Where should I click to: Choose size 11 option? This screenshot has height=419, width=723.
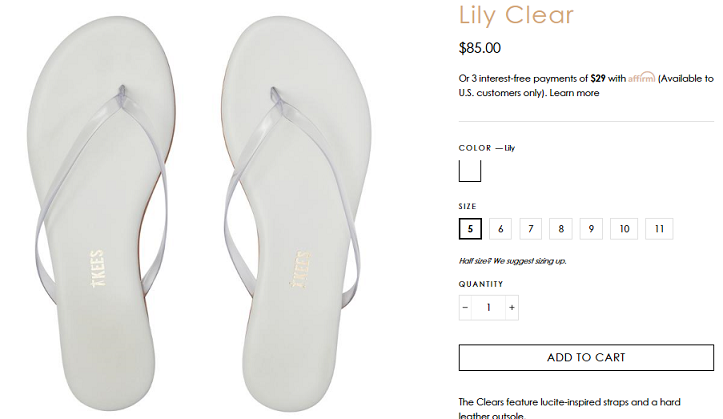[x=659, y=229]
